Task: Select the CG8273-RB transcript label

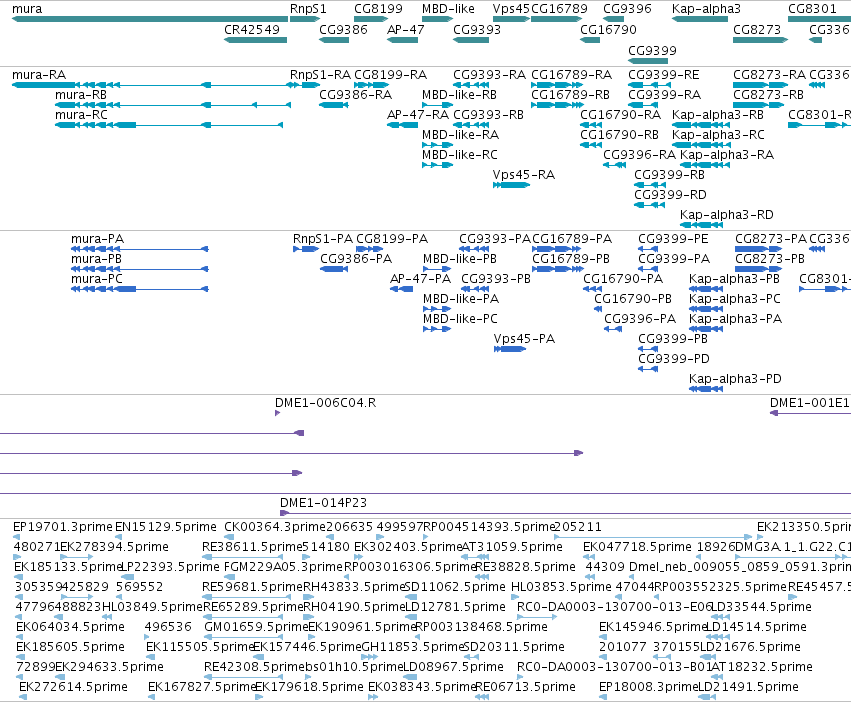Action: [x=769, y=94]
